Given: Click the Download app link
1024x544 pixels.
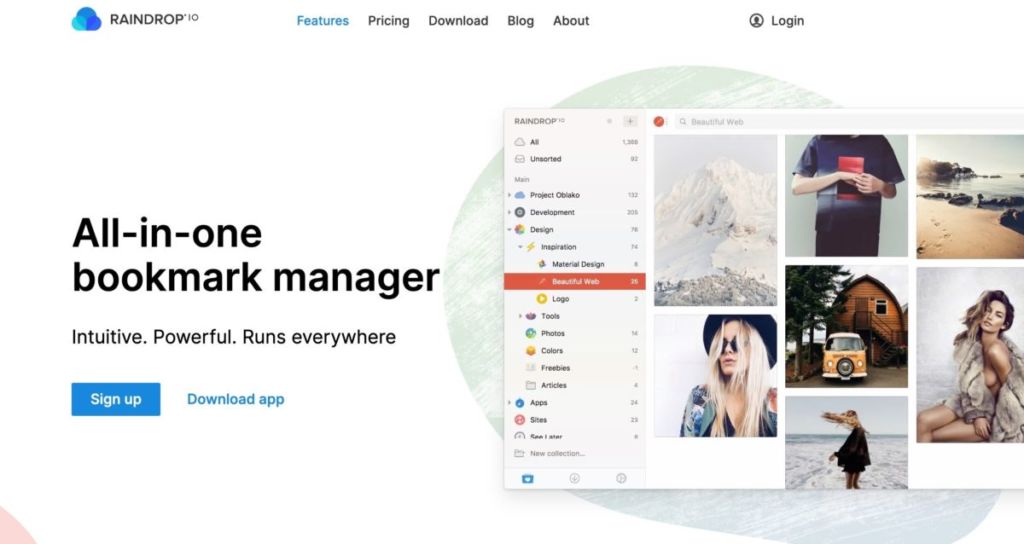Looking at the screenshot, I should coord(236,399).
